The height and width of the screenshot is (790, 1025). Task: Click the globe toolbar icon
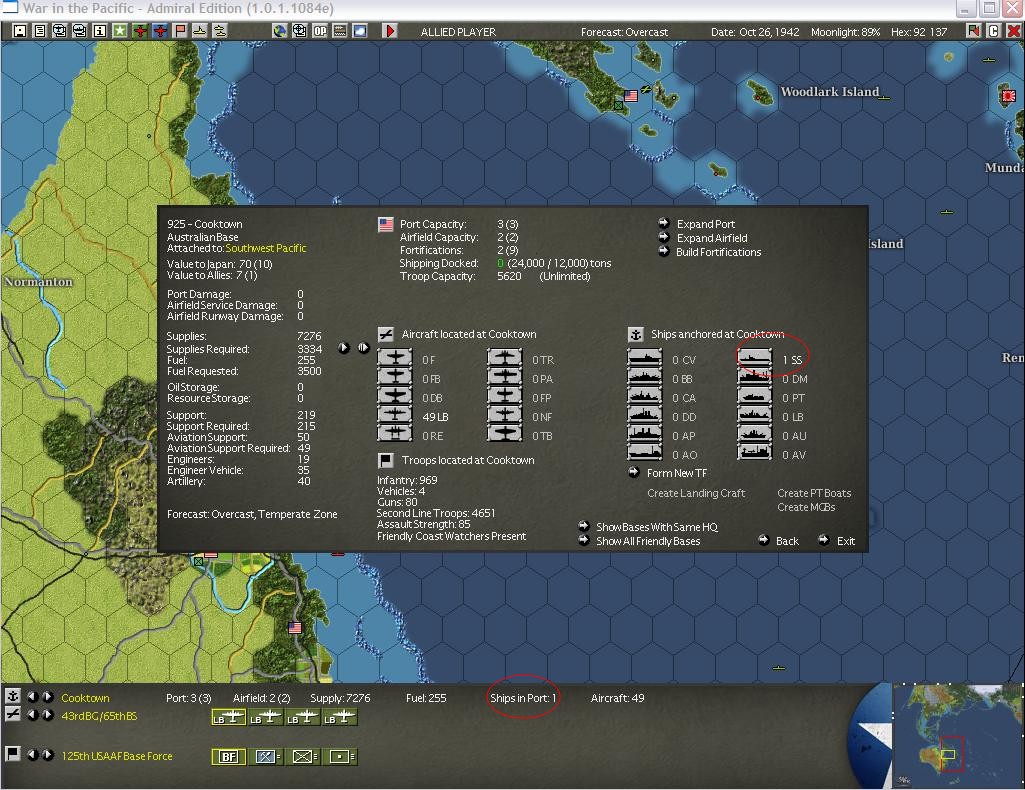click(279, 31)
